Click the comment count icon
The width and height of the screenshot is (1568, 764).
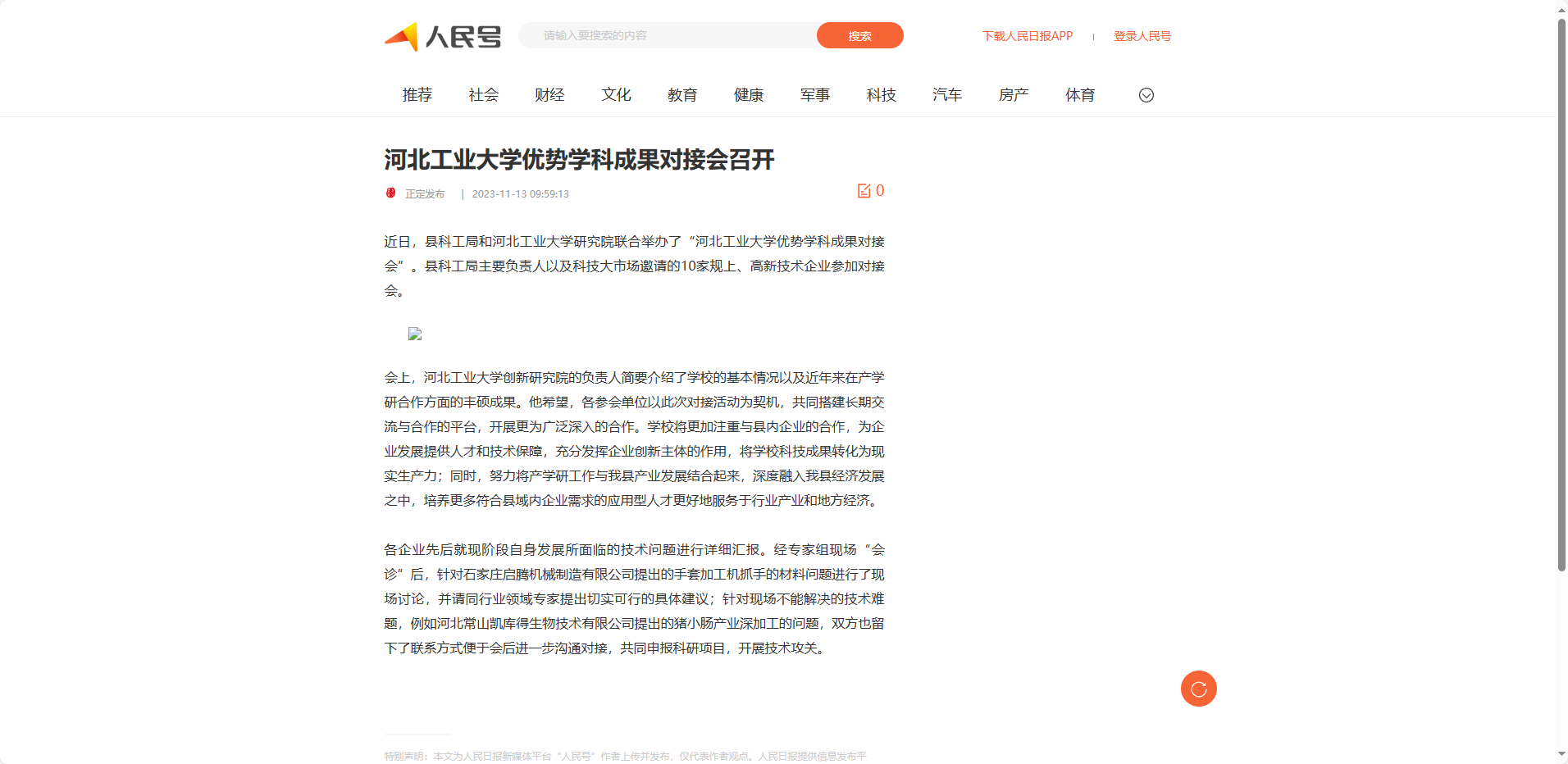tap(864, 191)
